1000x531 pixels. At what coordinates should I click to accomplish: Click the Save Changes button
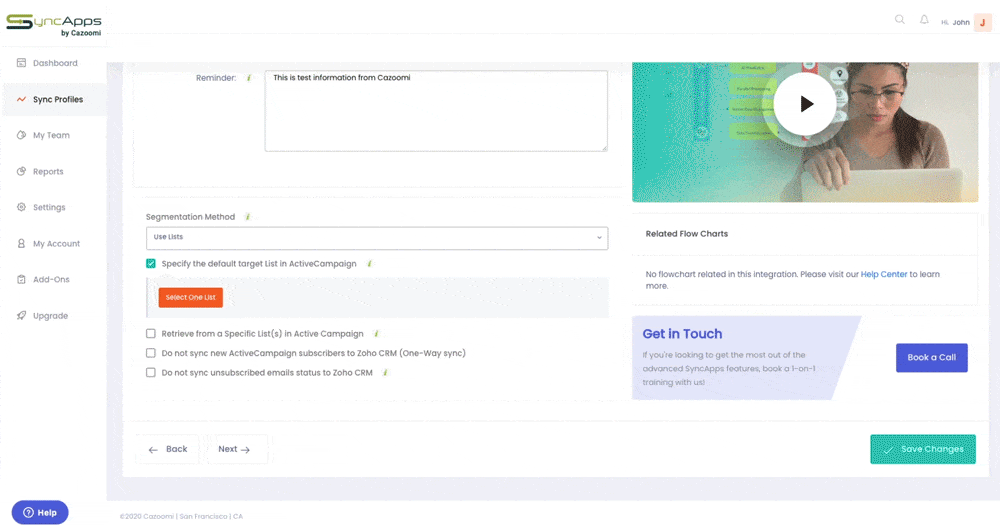tap(923, 449)
